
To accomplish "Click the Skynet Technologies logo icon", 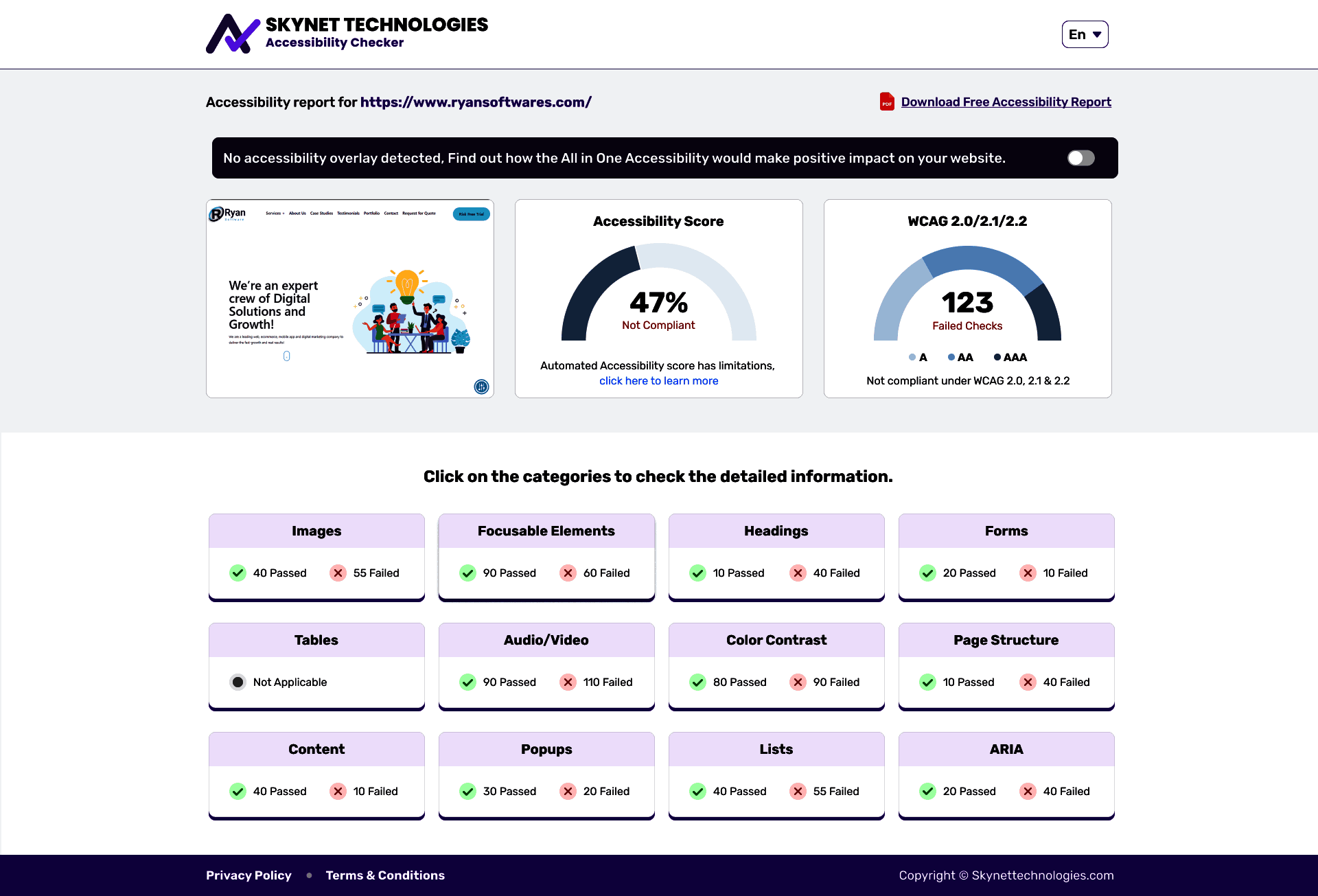I will coord(233,34).
